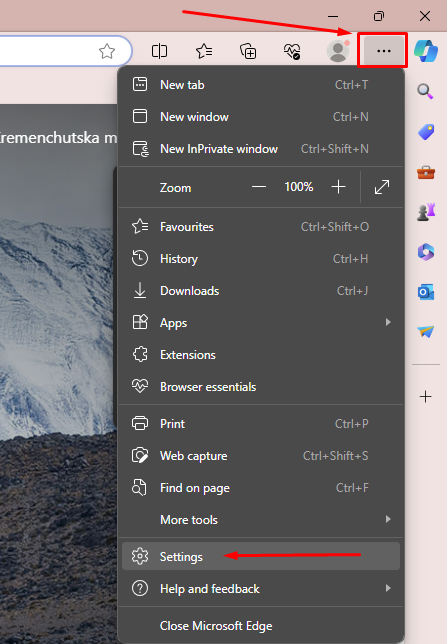This screenshot has height=644, width=447.
Task: Increase zoom with the plus button
Action: 338,187
